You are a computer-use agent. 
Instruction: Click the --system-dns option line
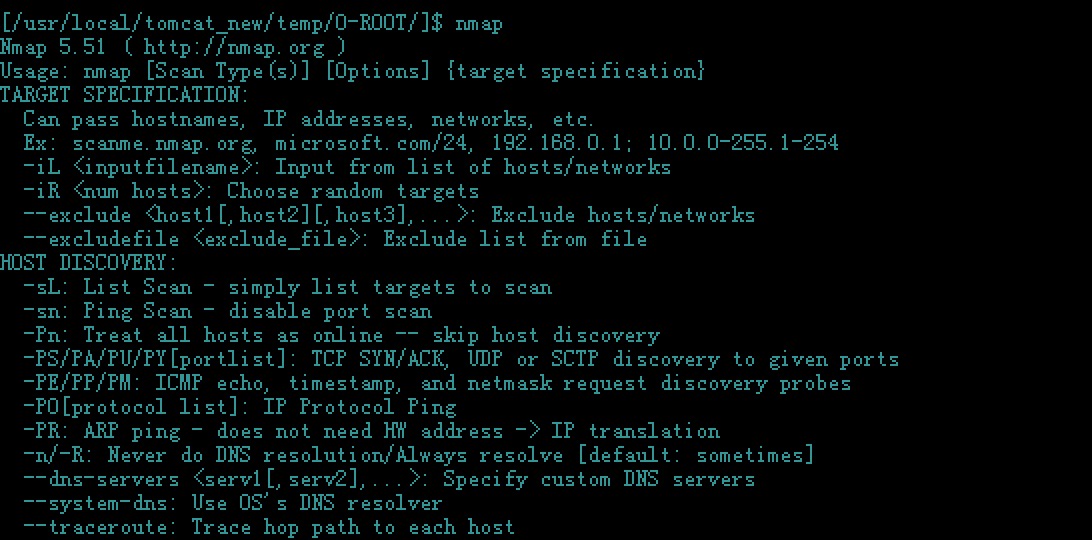tap(233, 503)
